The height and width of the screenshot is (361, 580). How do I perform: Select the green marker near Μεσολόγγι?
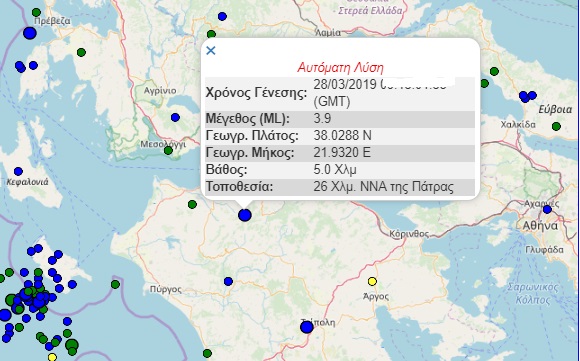[x=168, y=151]
